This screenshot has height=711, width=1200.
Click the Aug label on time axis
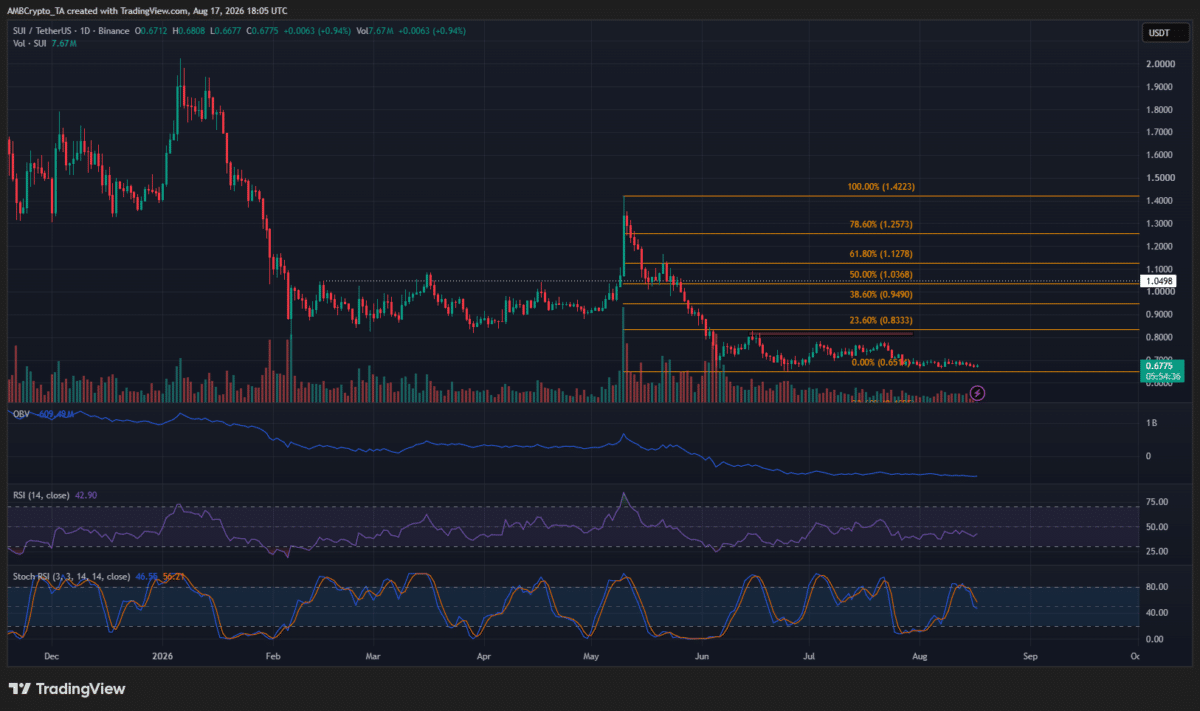(920, 658)
